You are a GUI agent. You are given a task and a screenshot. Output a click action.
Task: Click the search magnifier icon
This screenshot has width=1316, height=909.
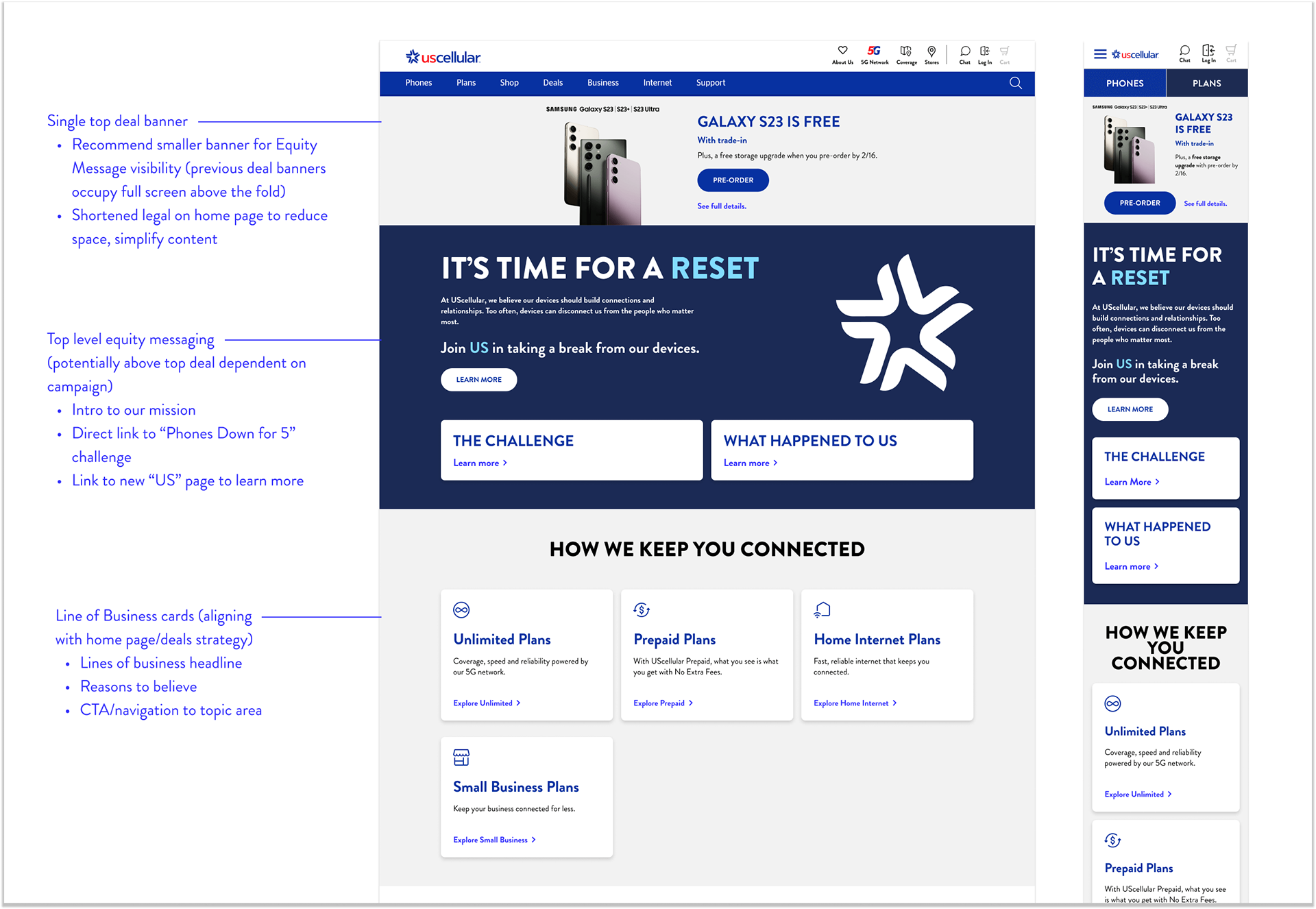1016,83
